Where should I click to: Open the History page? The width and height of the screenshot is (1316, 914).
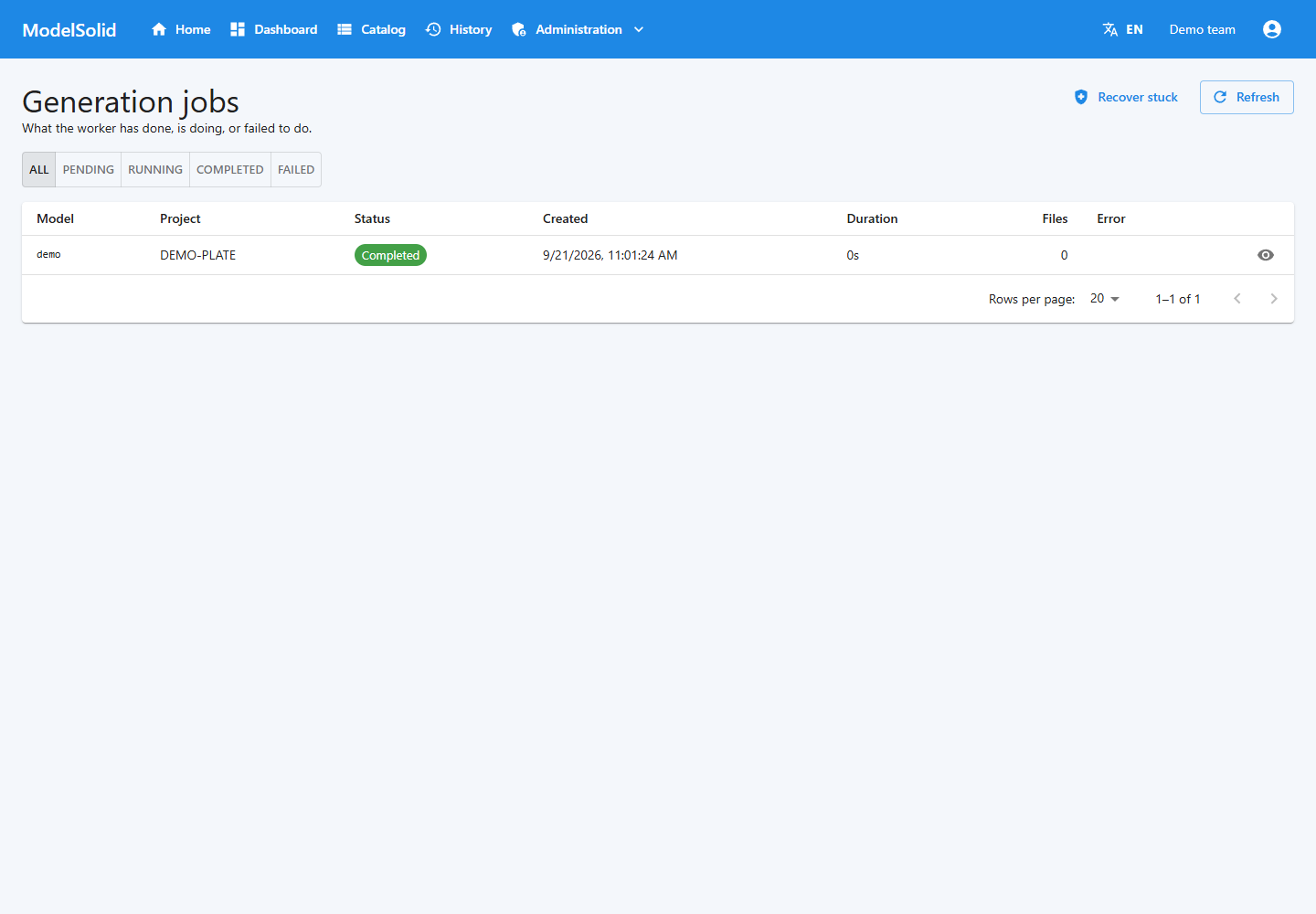[459, 29]
